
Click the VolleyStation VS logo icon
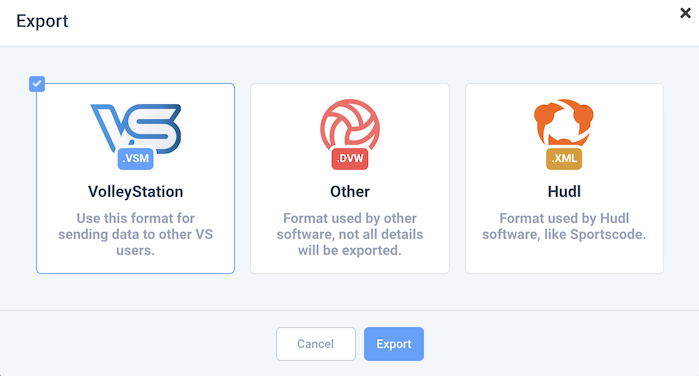[x=136, y=128]
